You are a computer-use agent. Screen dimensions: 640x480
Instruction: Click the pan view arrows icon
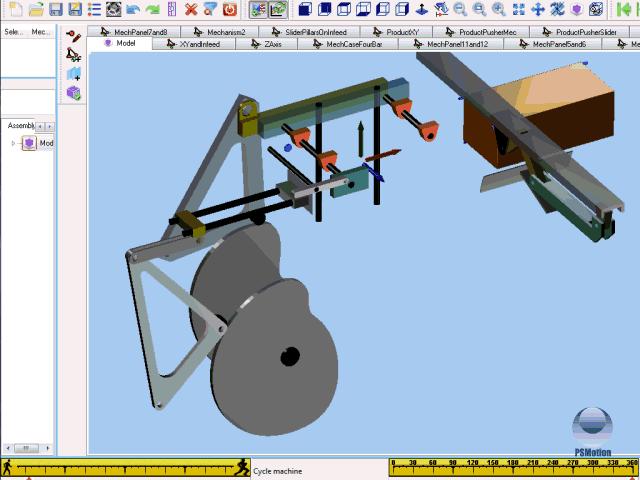coord(538,9)
